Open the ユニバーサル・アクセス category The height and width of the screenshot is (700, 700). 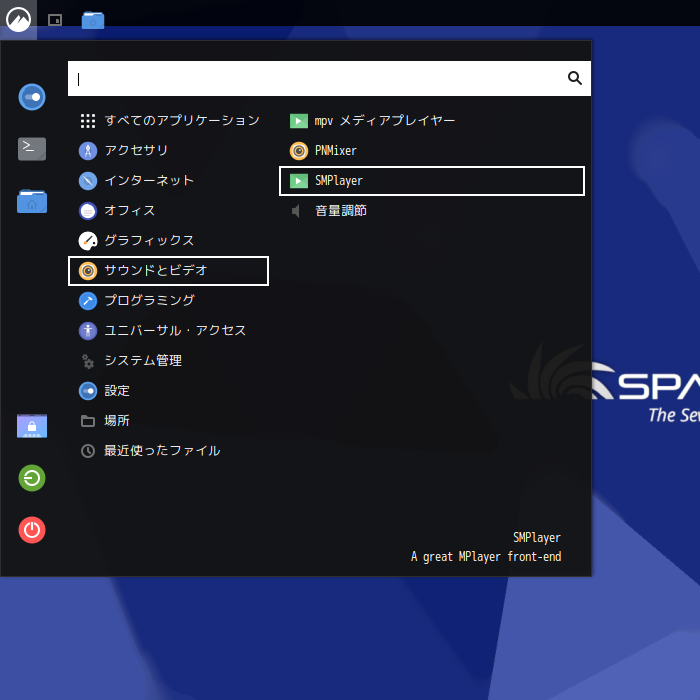[x=168, y=331]
